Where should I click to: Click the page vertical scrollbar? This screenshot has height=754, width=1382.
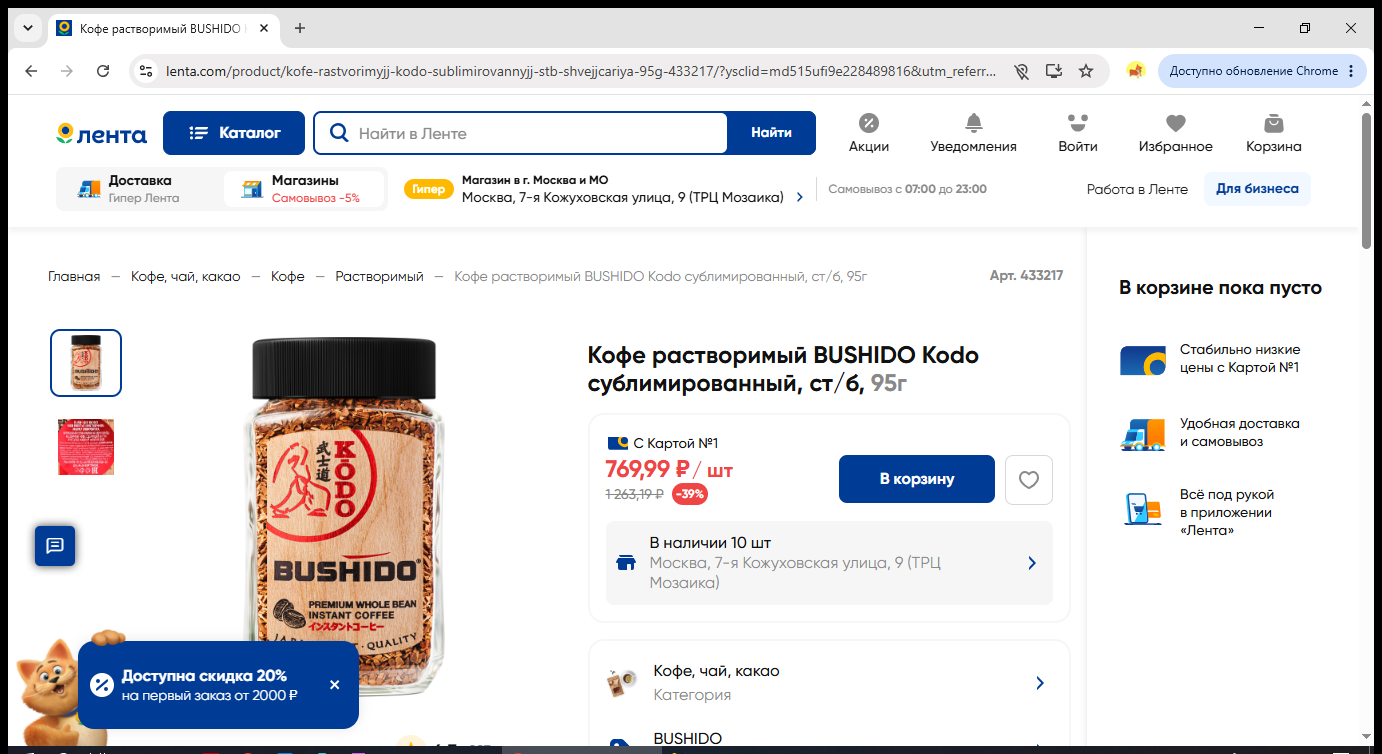pos(1367,180)
